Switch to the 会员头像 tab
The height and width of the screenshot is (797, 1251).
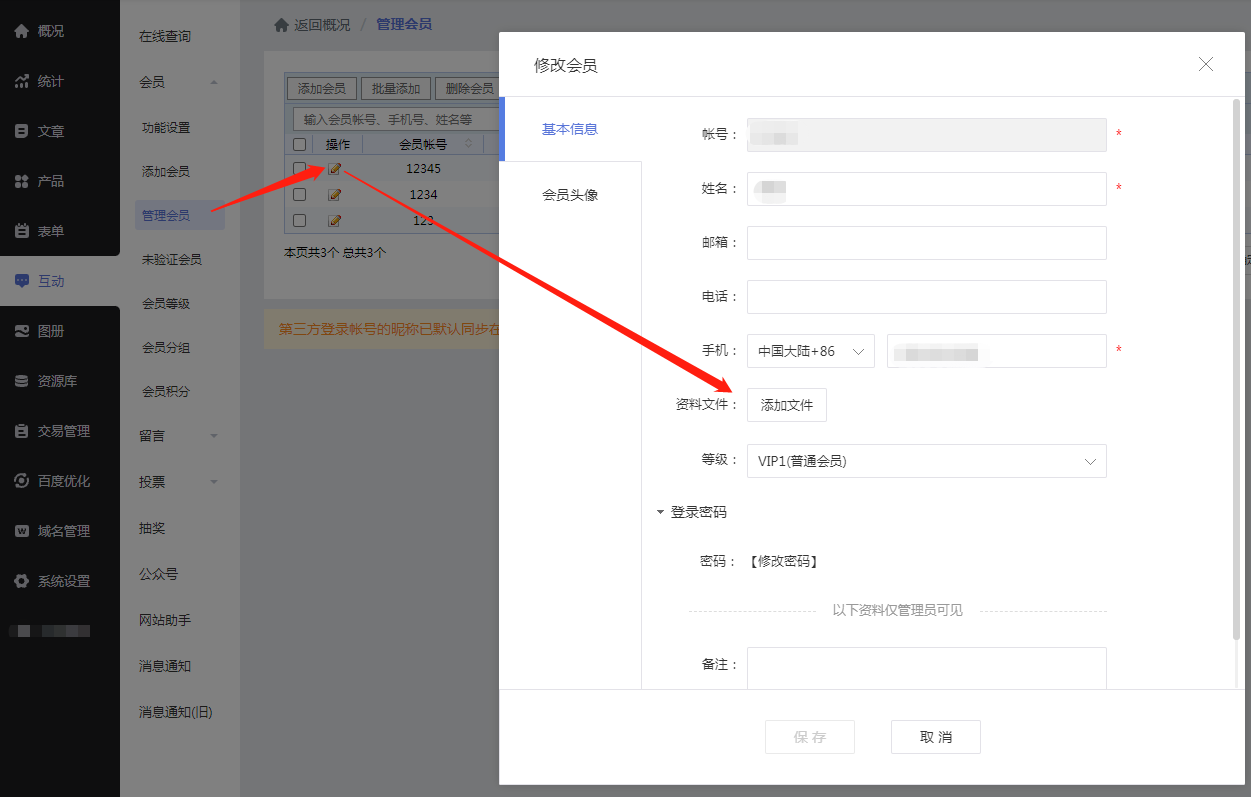coord(570,195)
